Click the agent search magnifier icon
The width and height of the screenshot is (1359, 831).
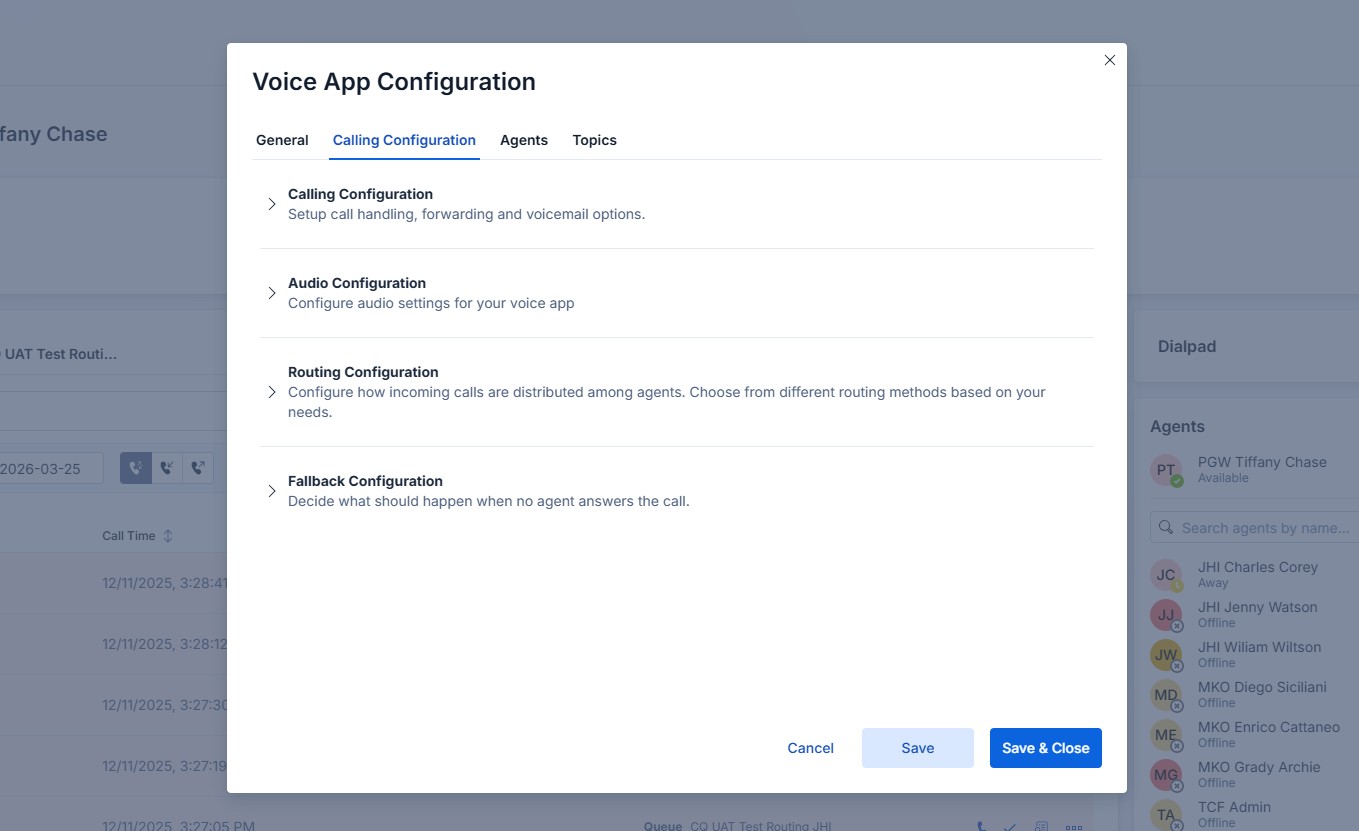tap(1166, 528)
